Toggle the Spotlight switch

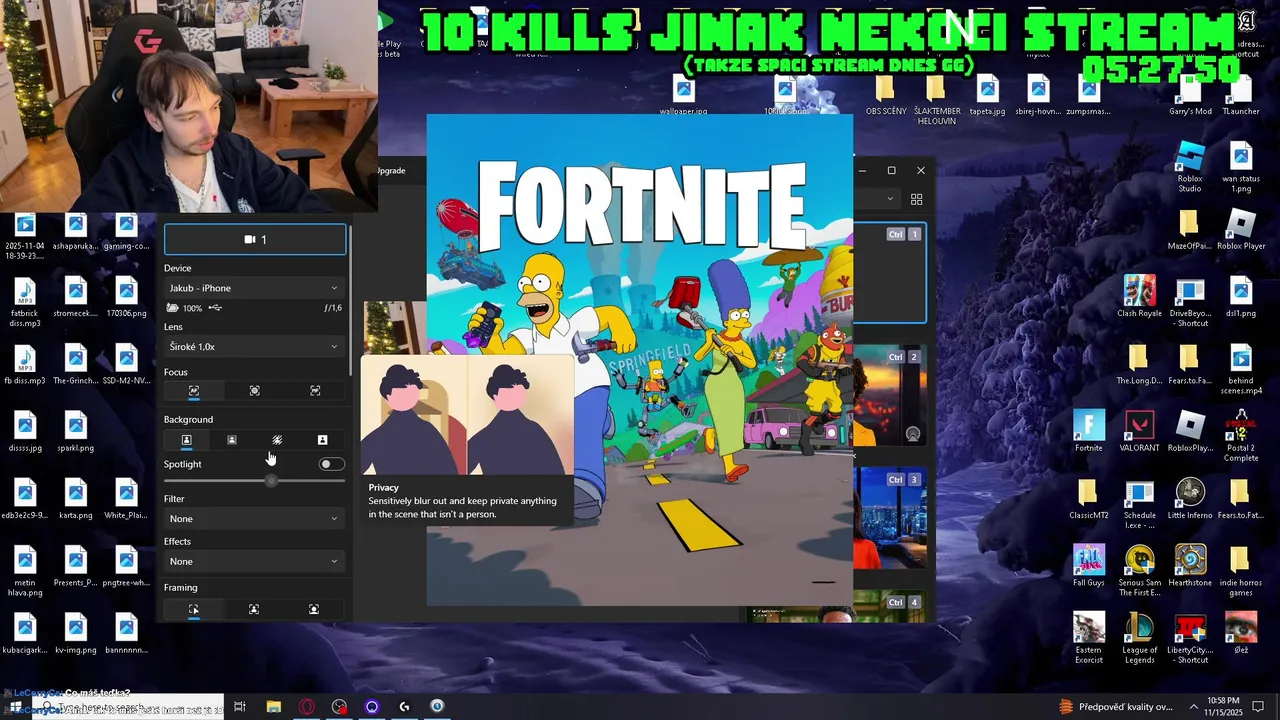click(331, 464)
